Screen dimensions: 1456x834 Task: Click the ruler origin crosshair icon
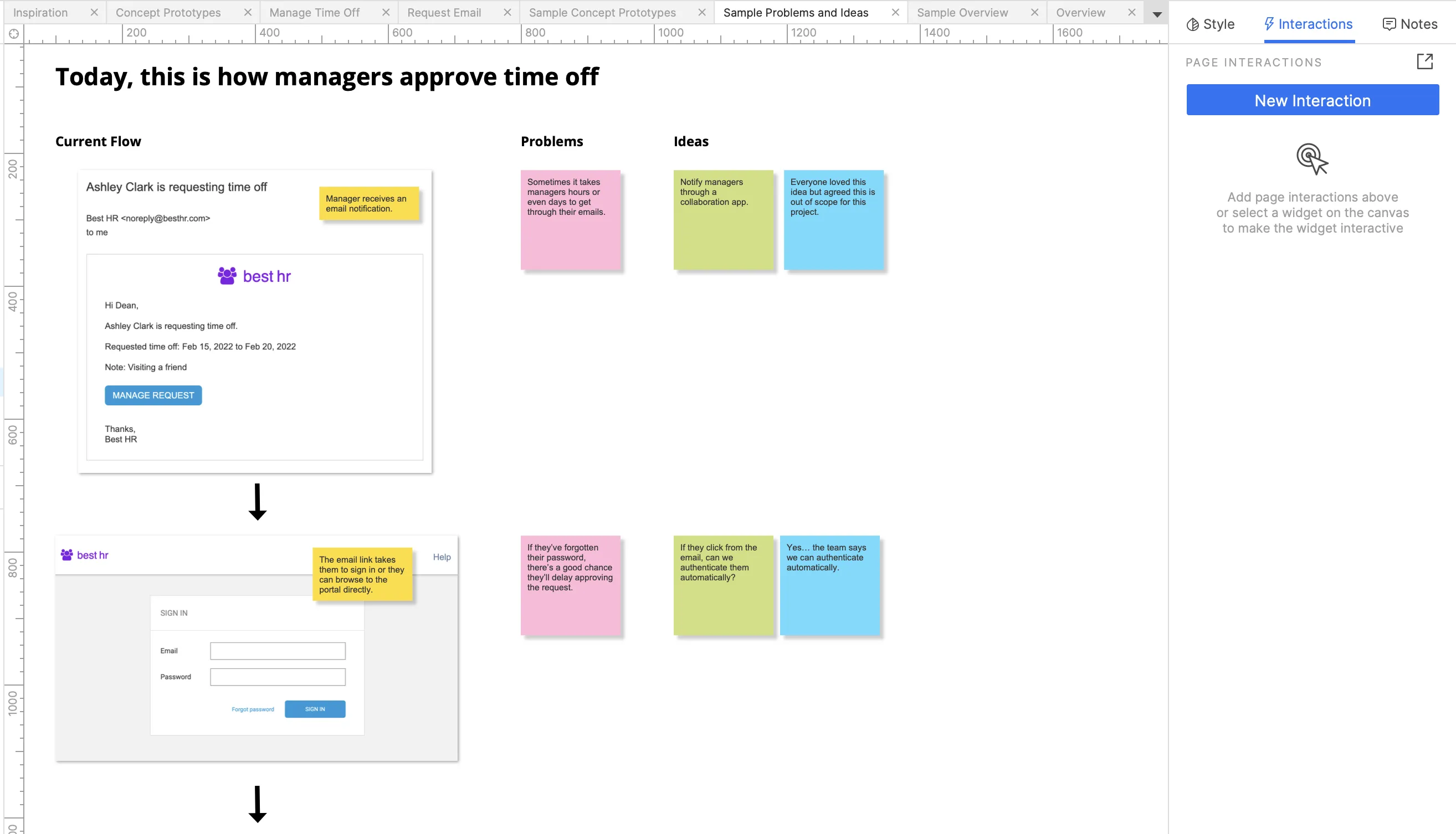click(14, 34)
